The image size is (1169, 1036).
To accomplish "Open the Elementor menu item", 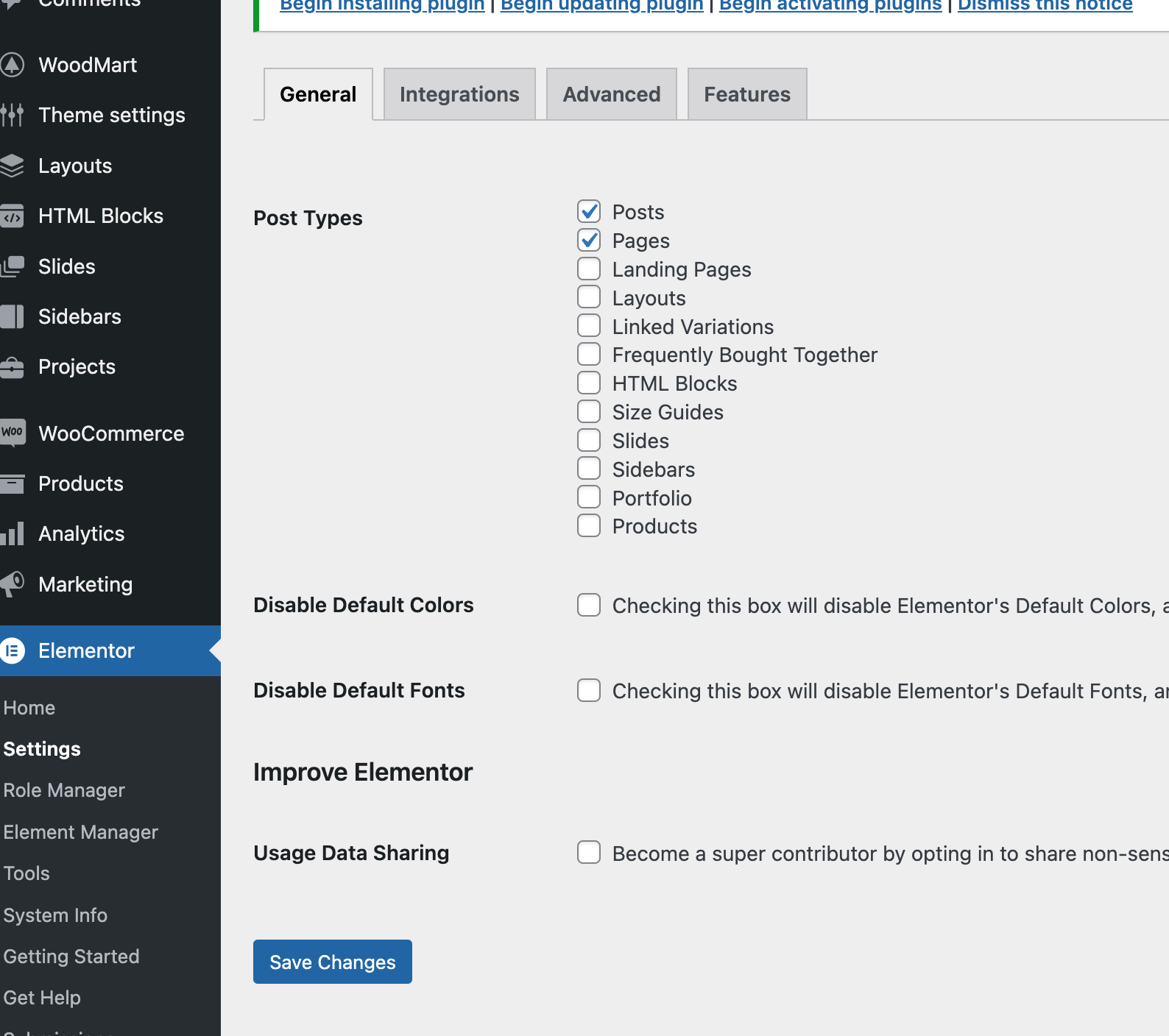I will tap(110, 650).
